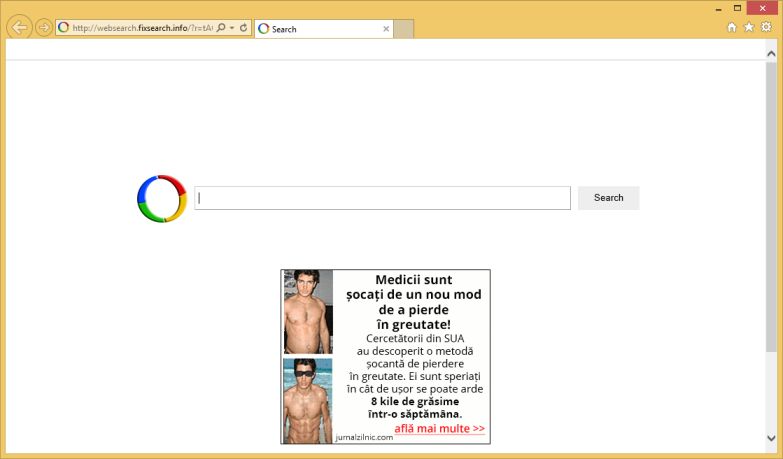Open the Home page icon
Screen dimensions: 783x459
tap(732, 27)
